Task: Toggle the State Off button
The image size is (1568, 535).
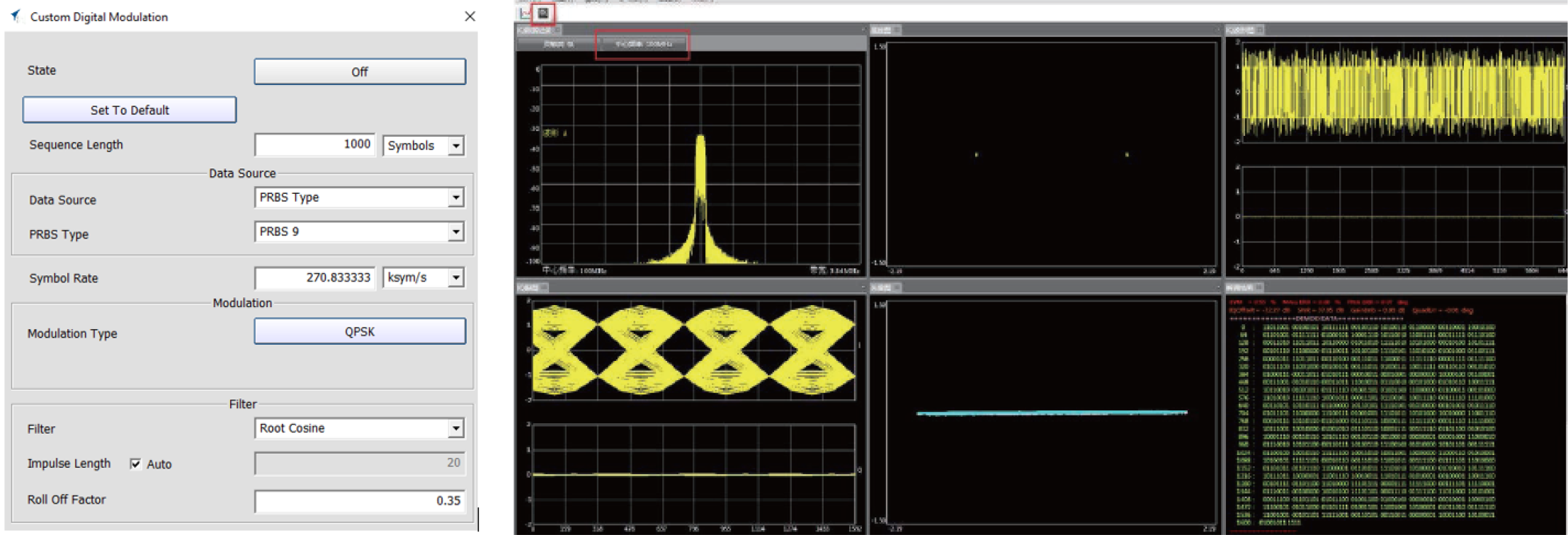Action: tap(360, 71)
